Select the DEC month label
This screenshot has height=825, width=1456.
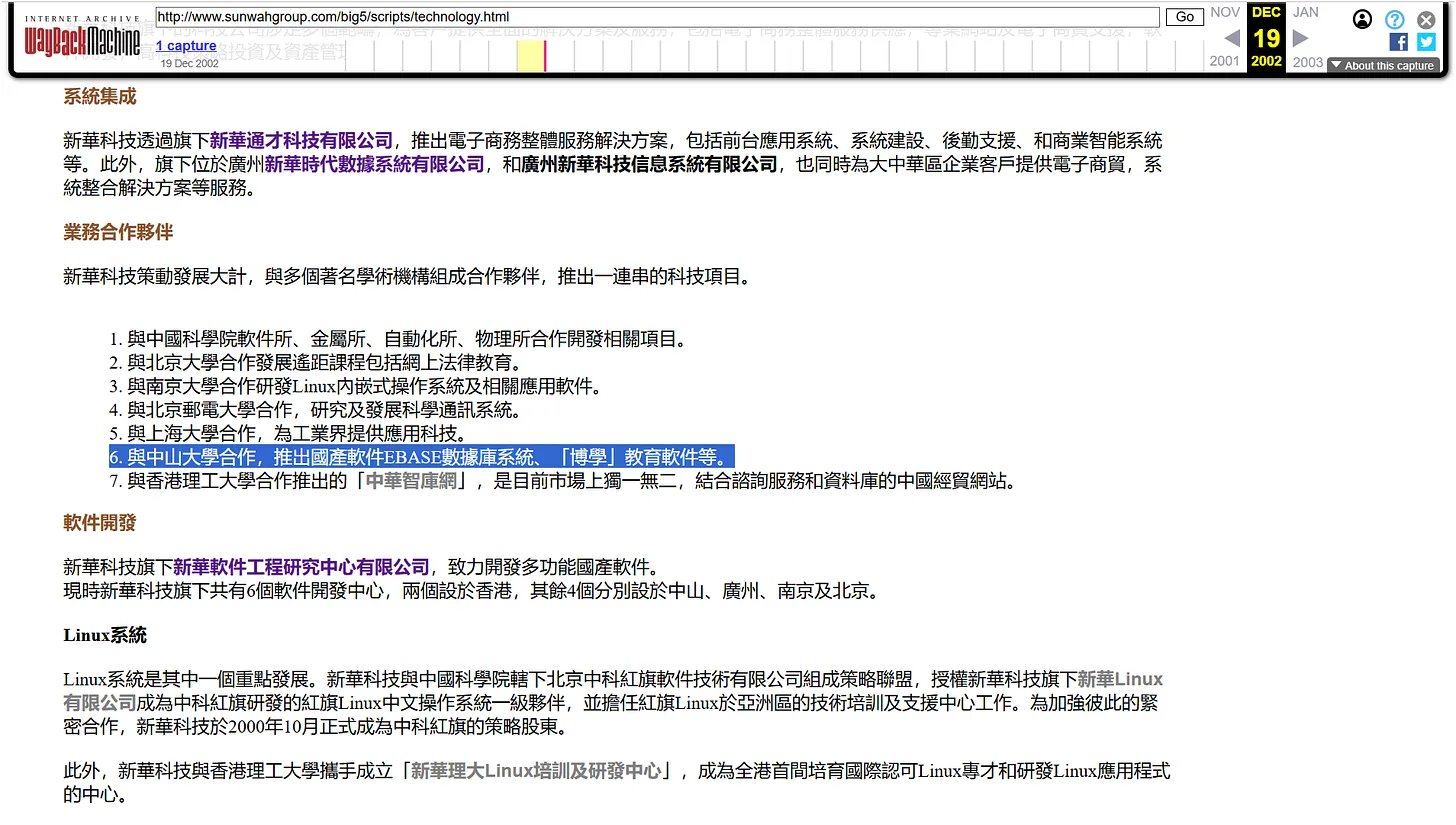coord(1266,12)
